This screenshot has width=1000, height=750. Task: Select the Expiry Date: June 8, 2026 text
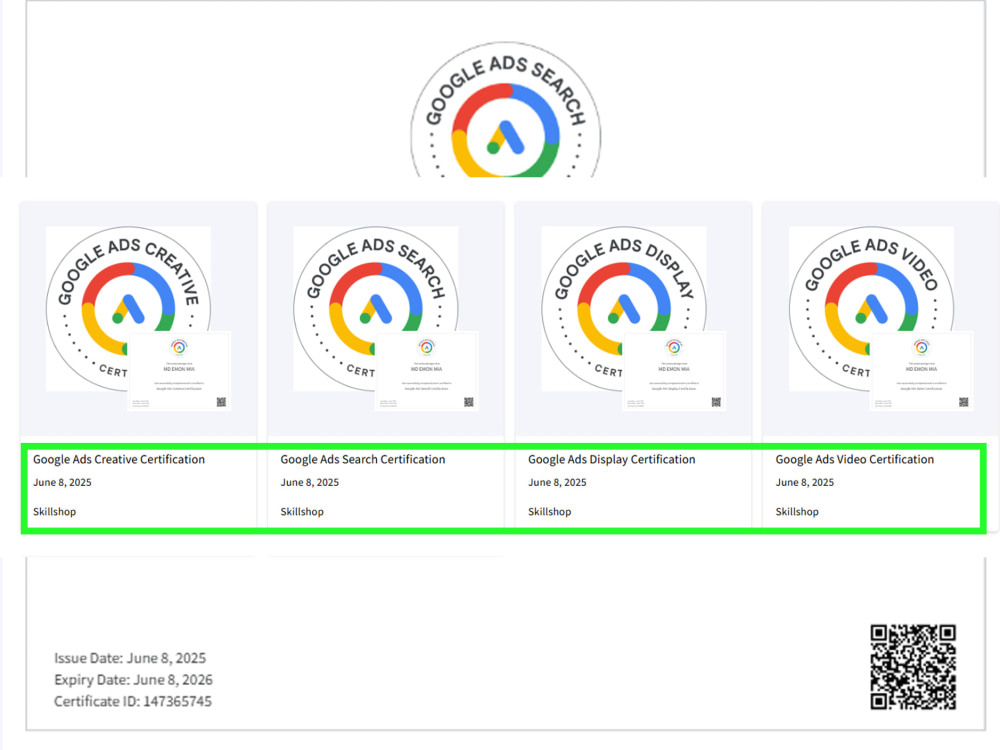point(133,680)
